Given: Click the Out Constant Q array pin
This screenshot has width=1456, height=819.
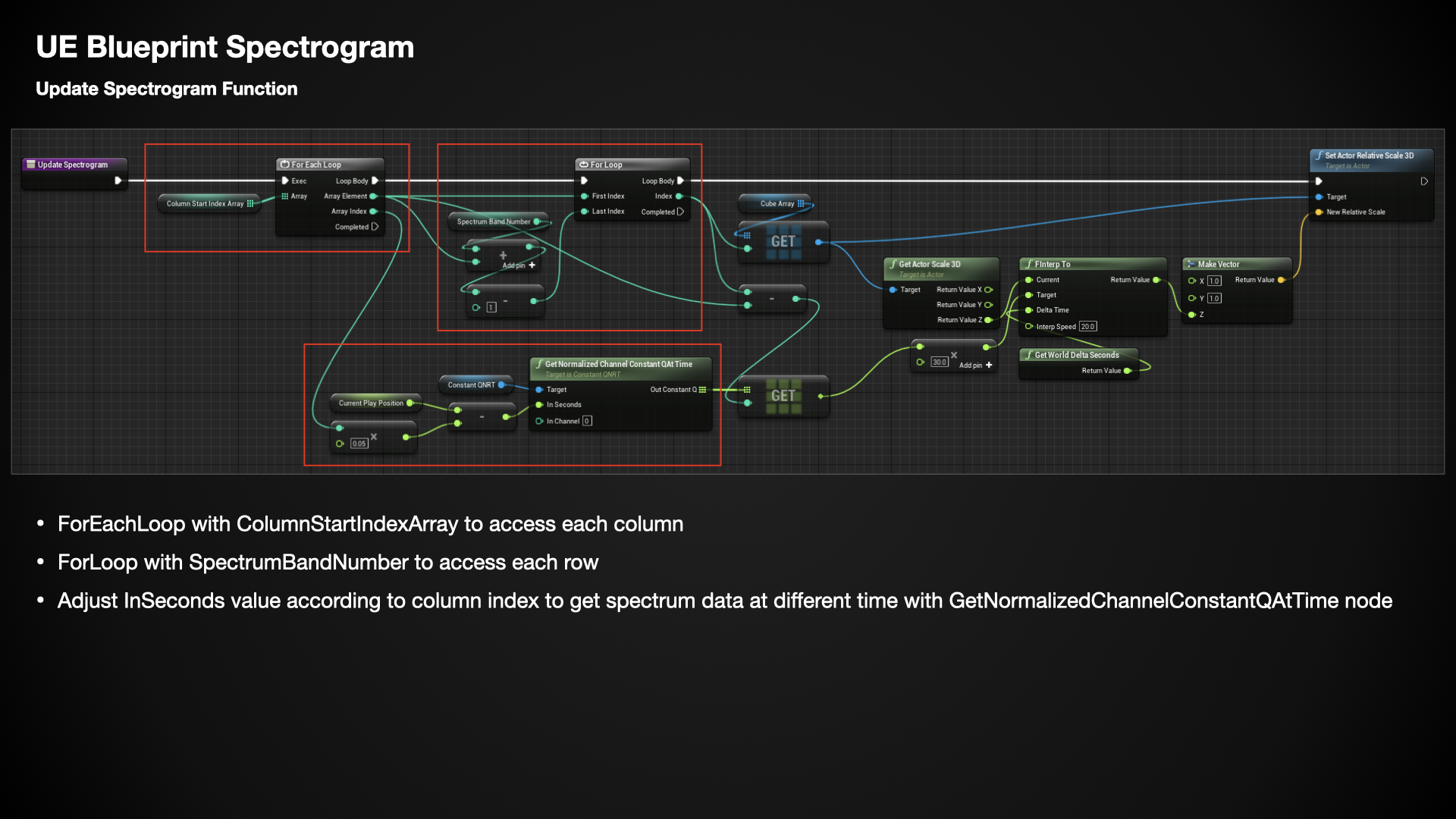Looking at the screenshot, I should click(702, 389).
